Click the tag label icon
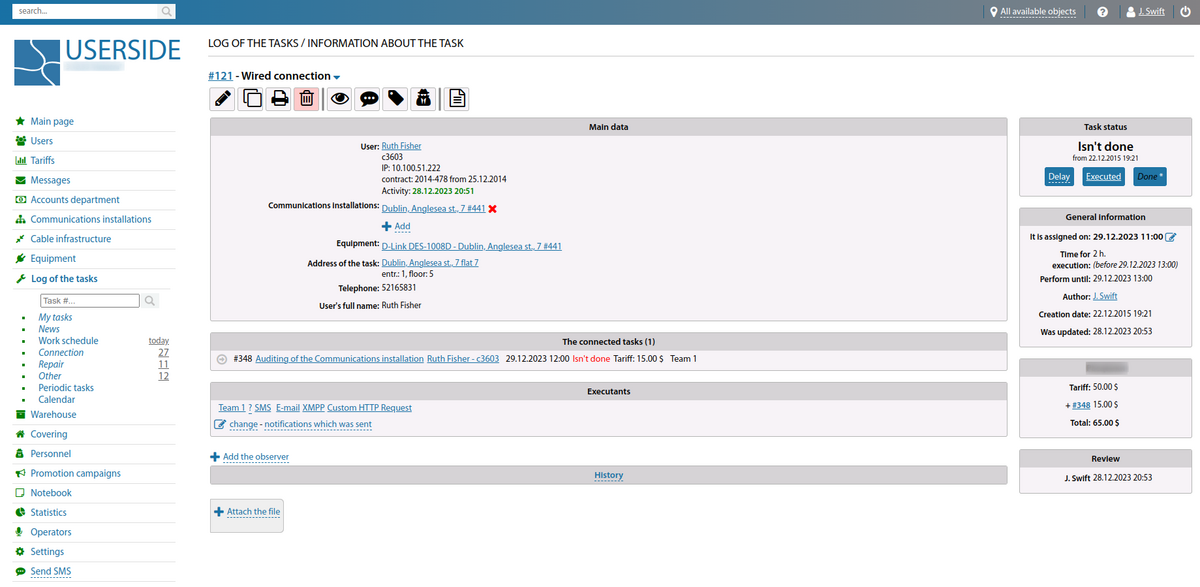The height and width of the screenshot is (587, 1200). [x=396, y=98]
